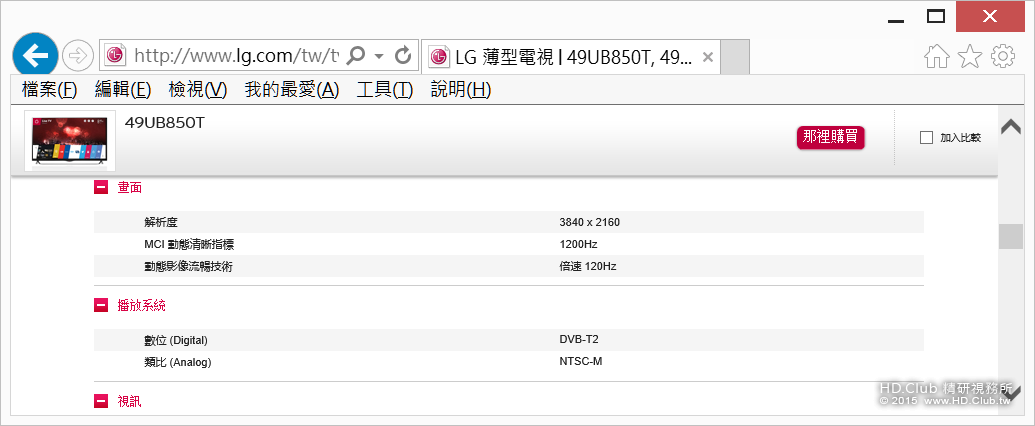The height and width of the screenshot is (426, 1035).
Task: Collapse the 視訊 section
Action: [101, 400]
